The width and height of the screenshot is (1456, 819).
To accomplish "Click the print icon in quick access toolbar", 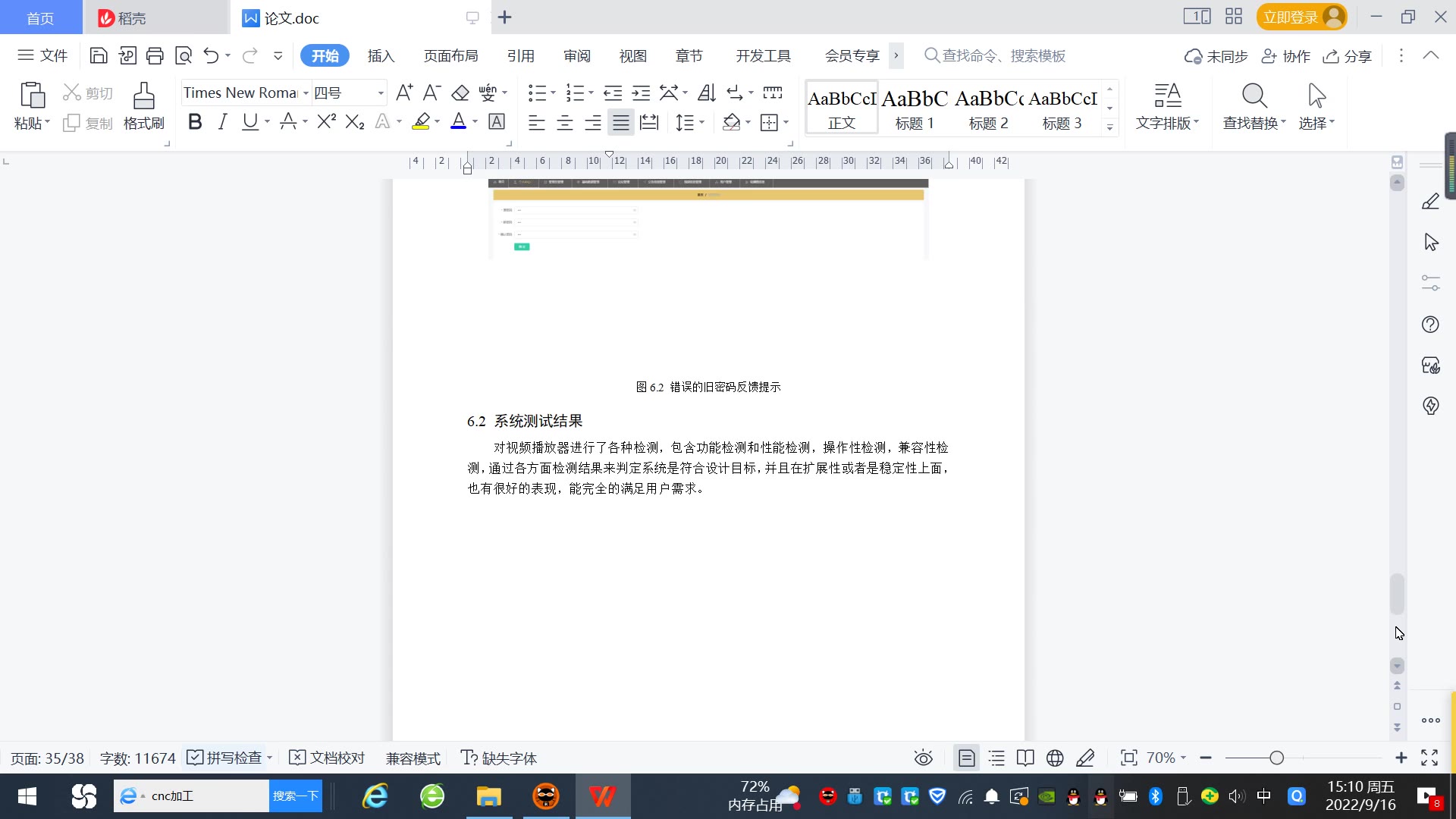I will [155, 55].
